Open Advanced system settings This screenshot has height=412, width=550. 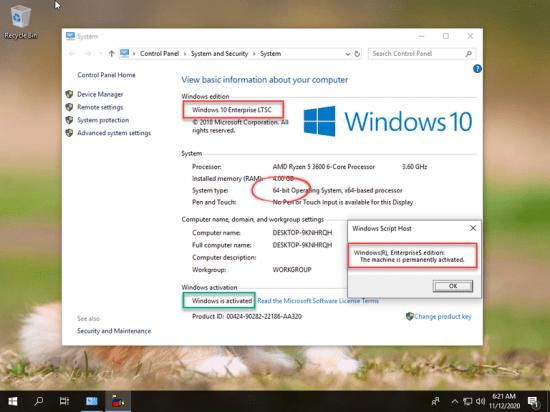tap(114, 133)
